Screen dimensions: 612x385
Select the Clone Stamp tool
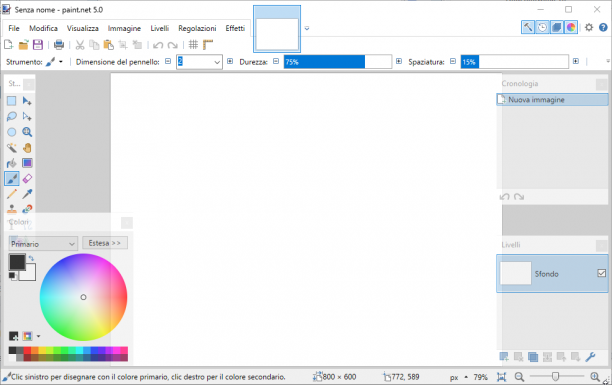pos(12,209)
